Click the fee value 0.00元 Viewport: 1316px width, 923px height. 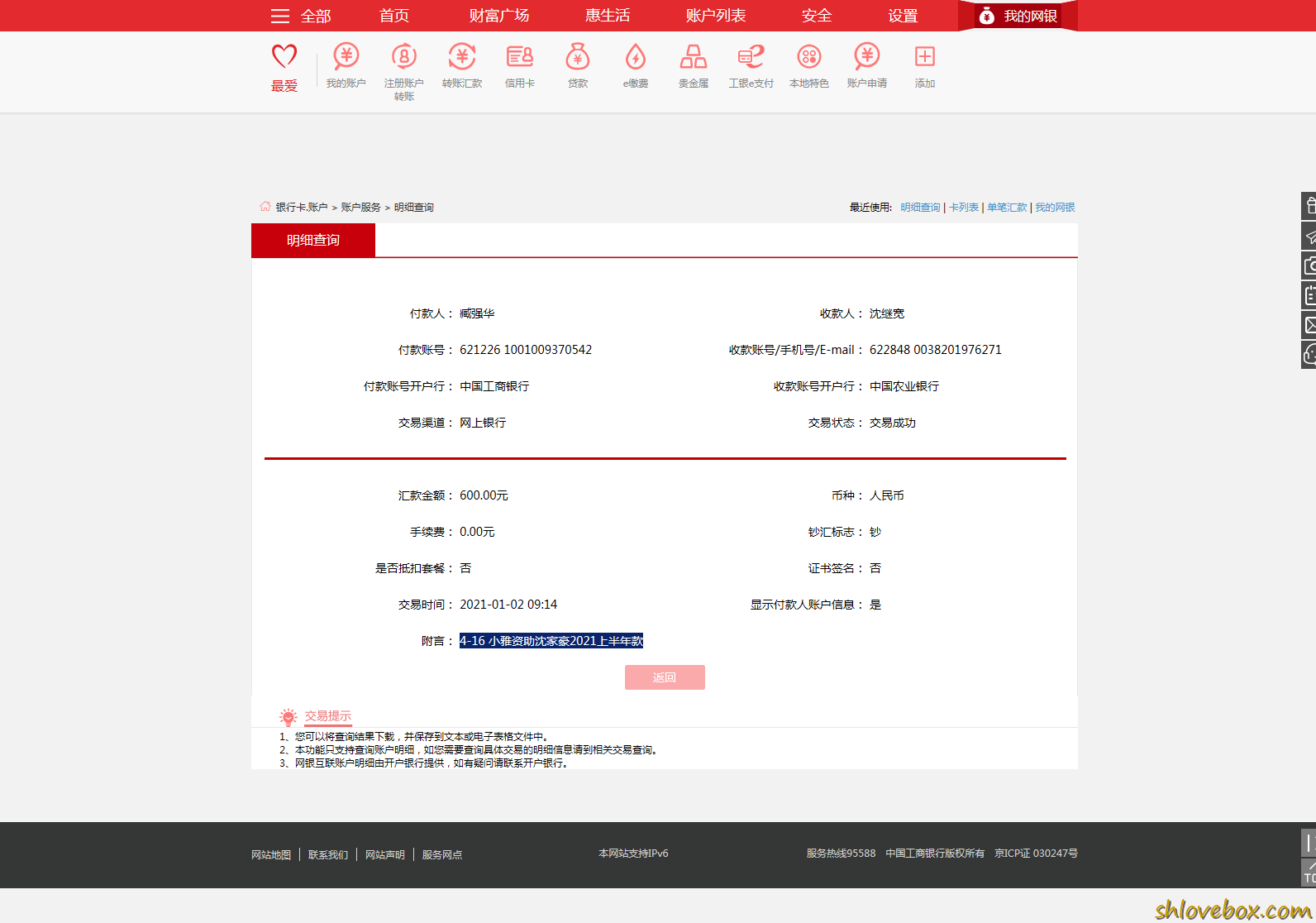(477, 532)
